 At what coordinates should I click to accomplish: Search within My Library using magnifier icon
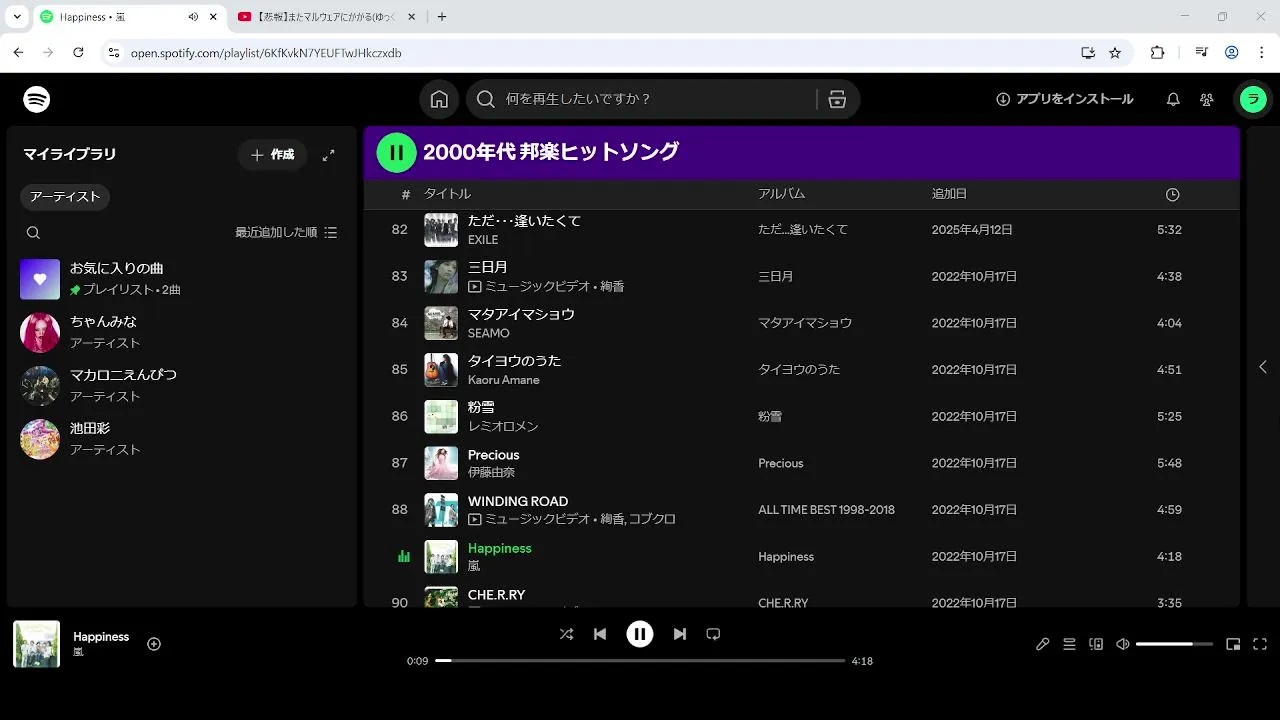click(x=33, y=232)
